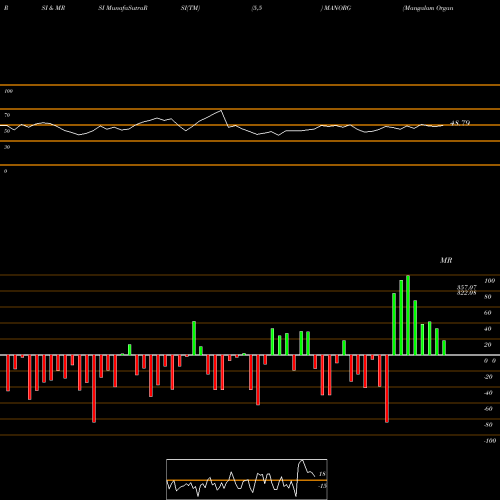Click the RSI axis label '70'
The width and height of the screenshot is (500, 500).
click(7, 115)
